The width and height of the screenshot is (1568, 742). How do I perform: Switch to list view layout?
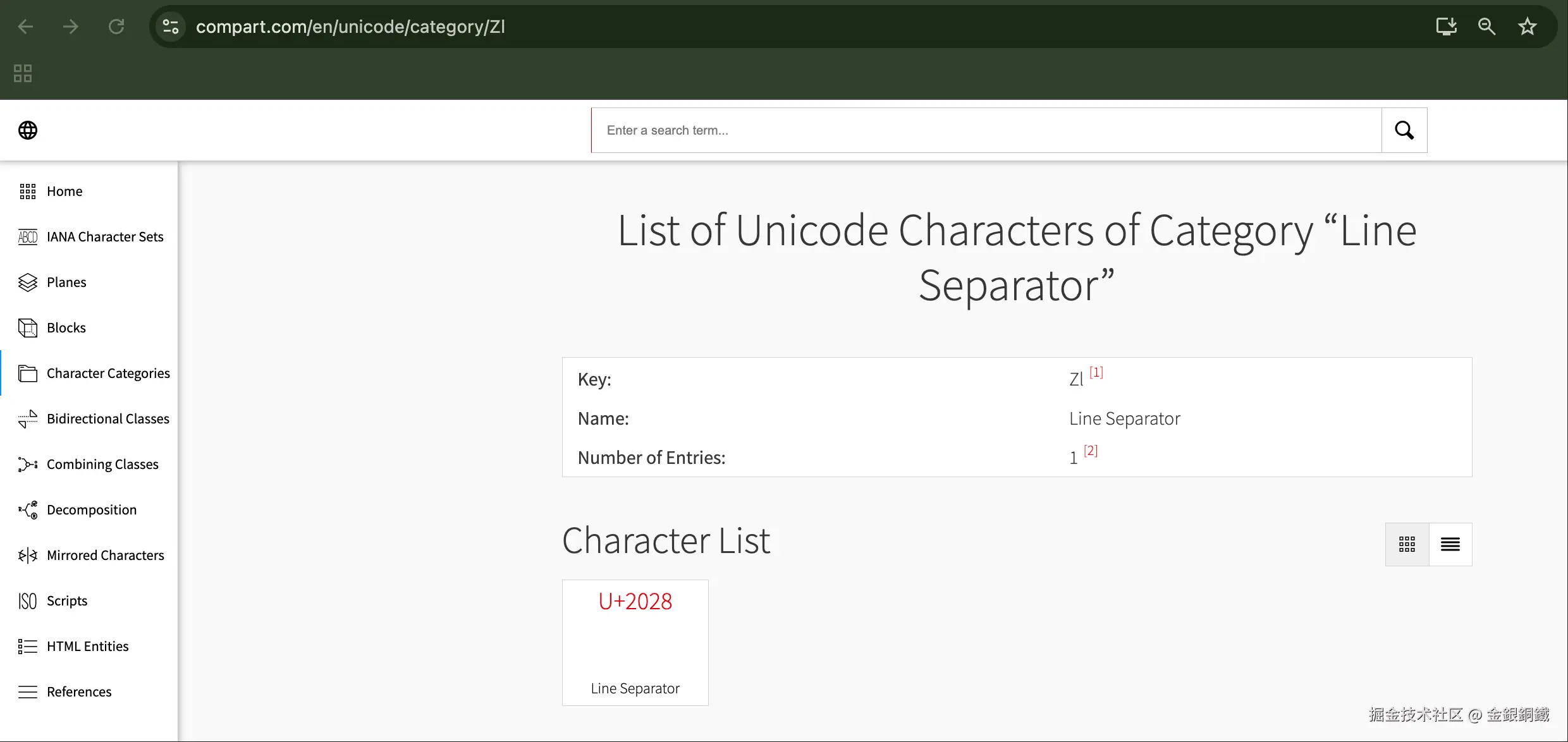point(1450,544)
